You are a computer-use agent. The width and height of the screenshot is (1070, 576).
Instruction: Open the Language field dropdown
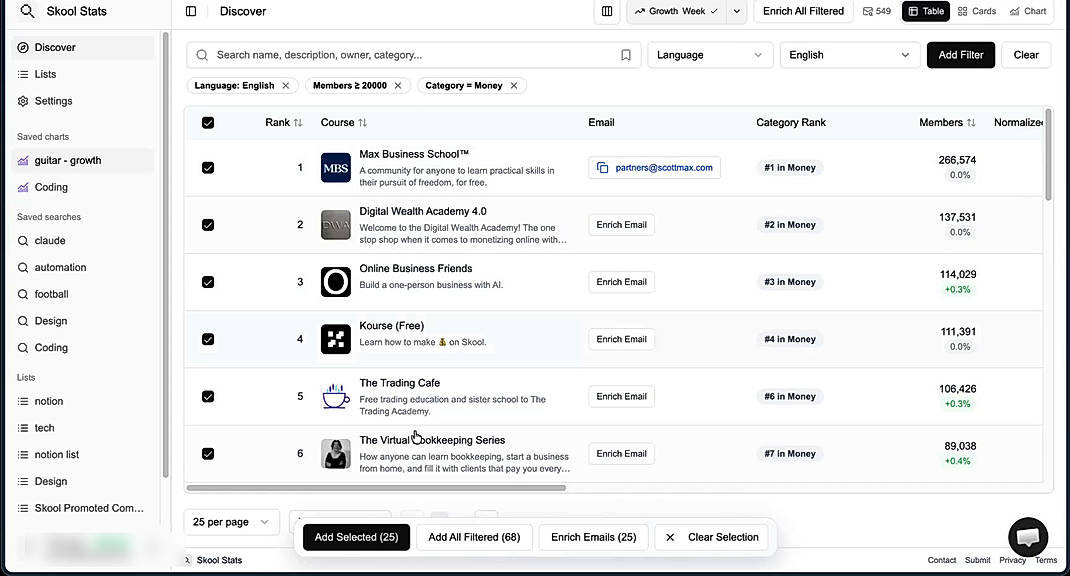click(710, 55)
